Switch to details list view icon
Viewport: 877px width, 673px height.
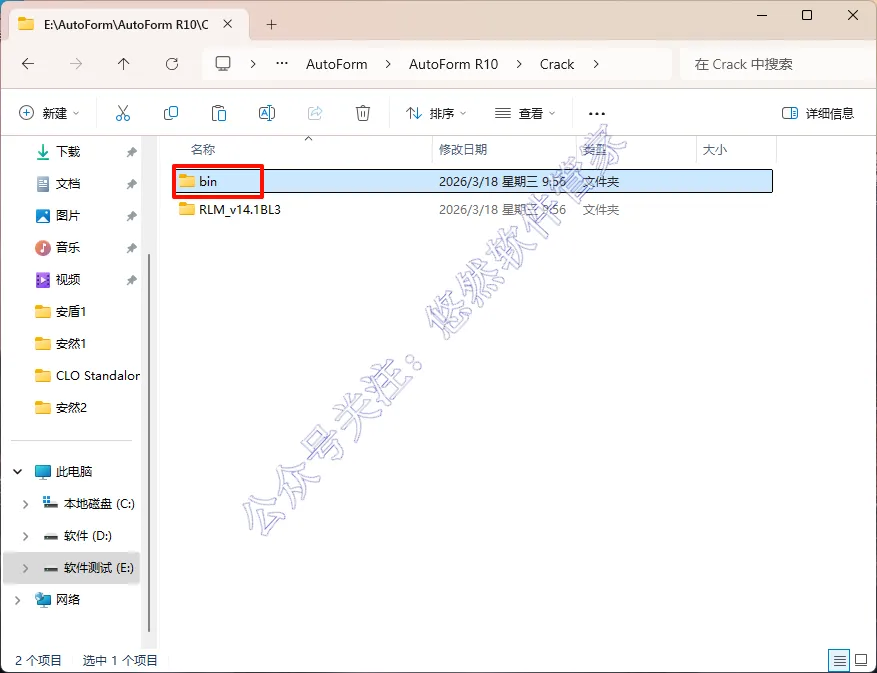click(840, 661)
